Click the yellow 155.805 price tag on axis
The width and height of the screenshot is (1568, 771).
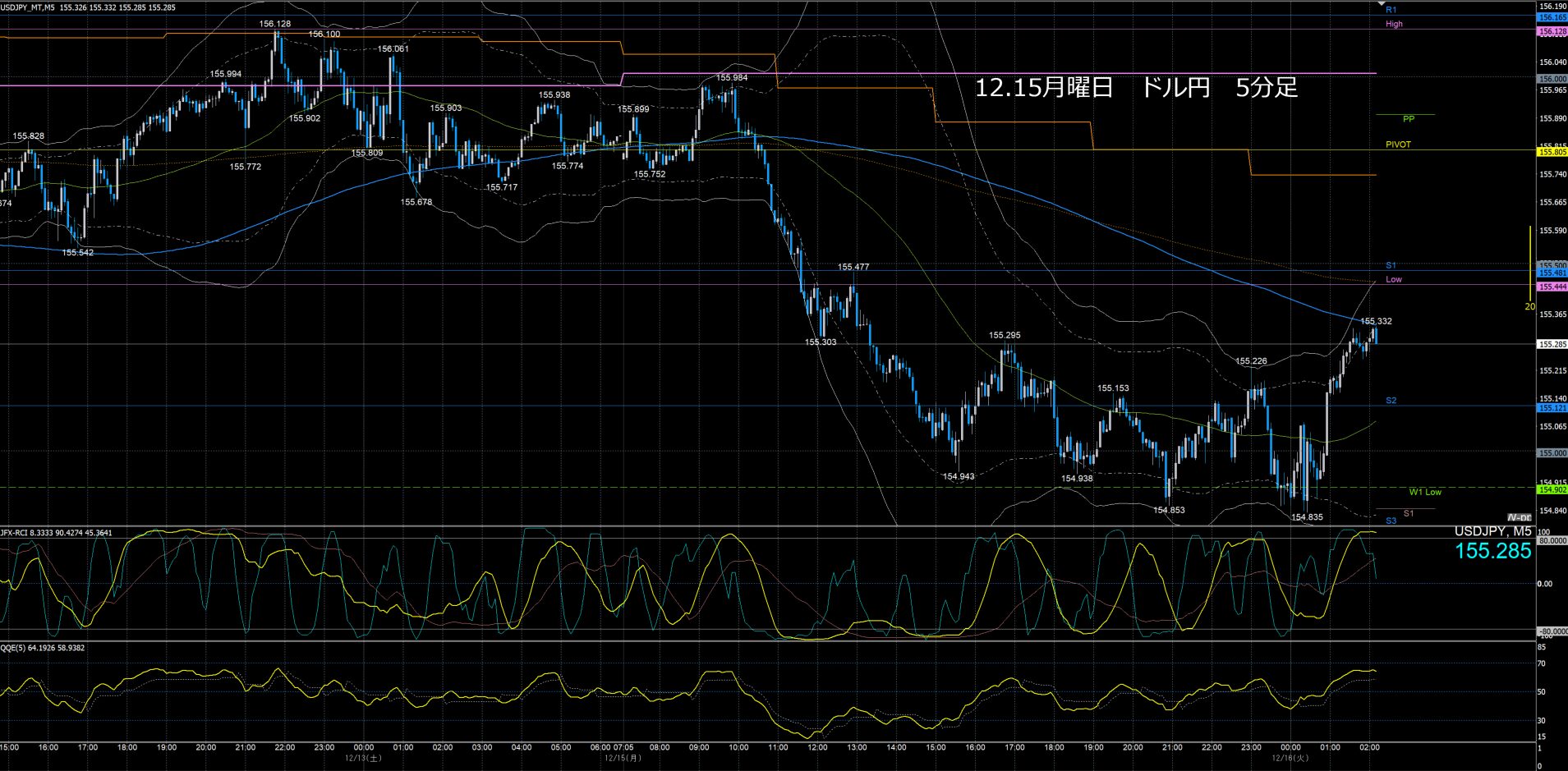[1552, 152]
